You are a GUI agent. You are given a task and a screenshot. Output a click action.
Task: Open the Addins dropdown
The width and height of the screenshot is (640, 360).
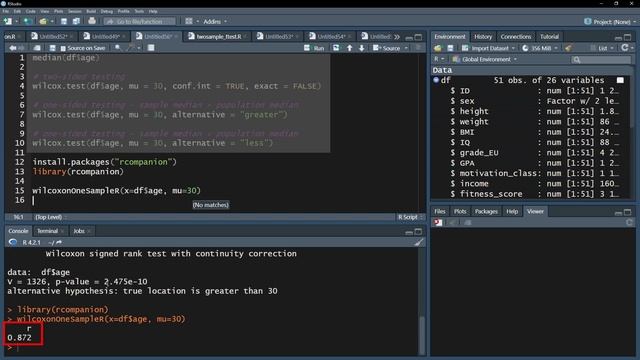coord(215,21)
